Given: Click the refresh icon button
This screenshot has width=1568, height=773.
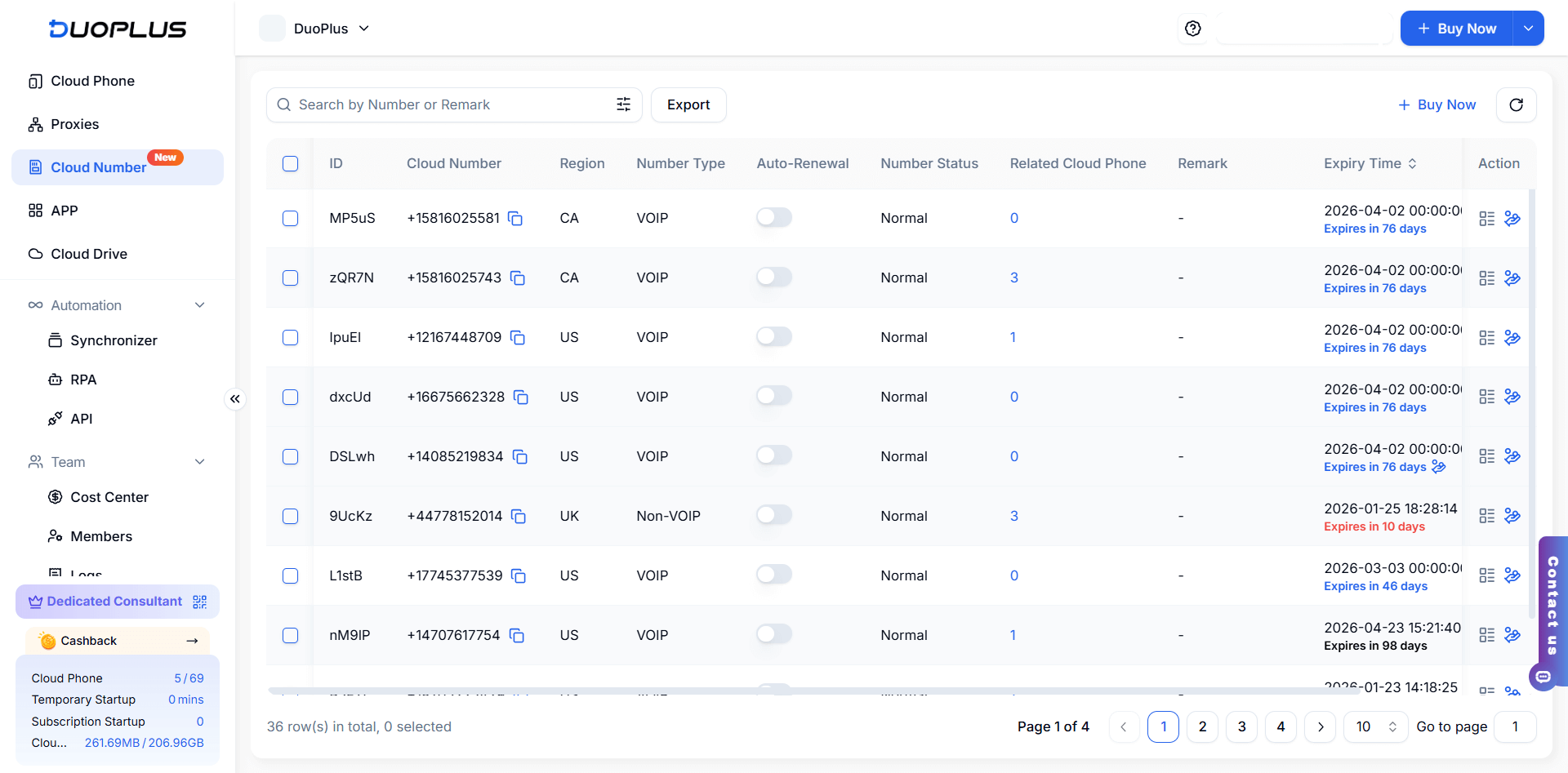Looking at the screenshot, I should [x=1516, y=105].
